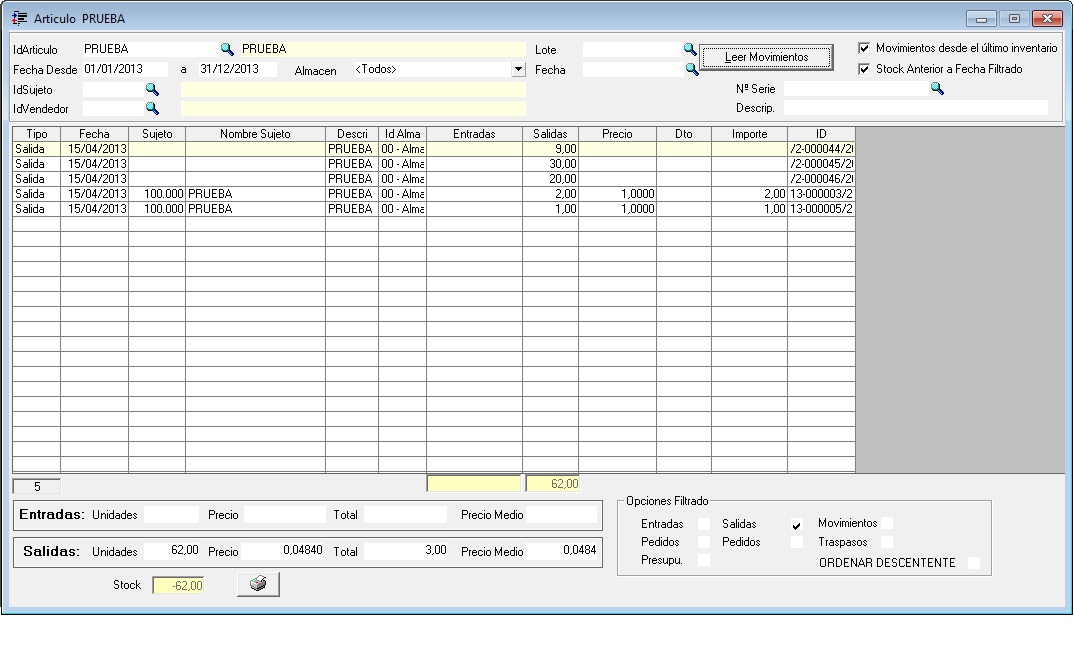Screen dimensions: 1074x648
Task: Toggle Movimientos desde el último inventario checkbox
Action: click(x=864, y=48)
